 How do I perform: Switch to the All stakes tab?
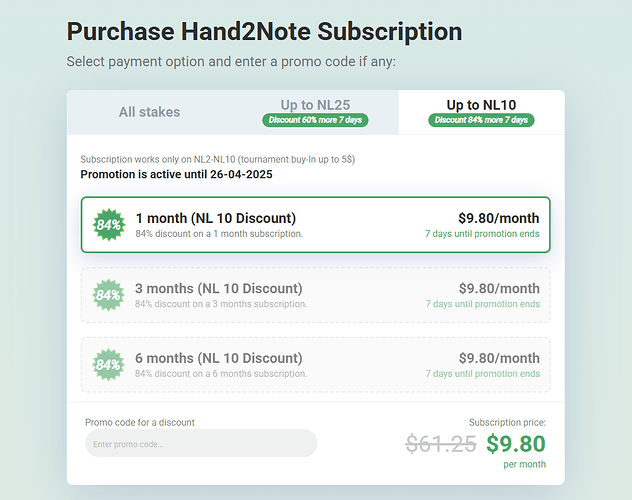(149, 112)
